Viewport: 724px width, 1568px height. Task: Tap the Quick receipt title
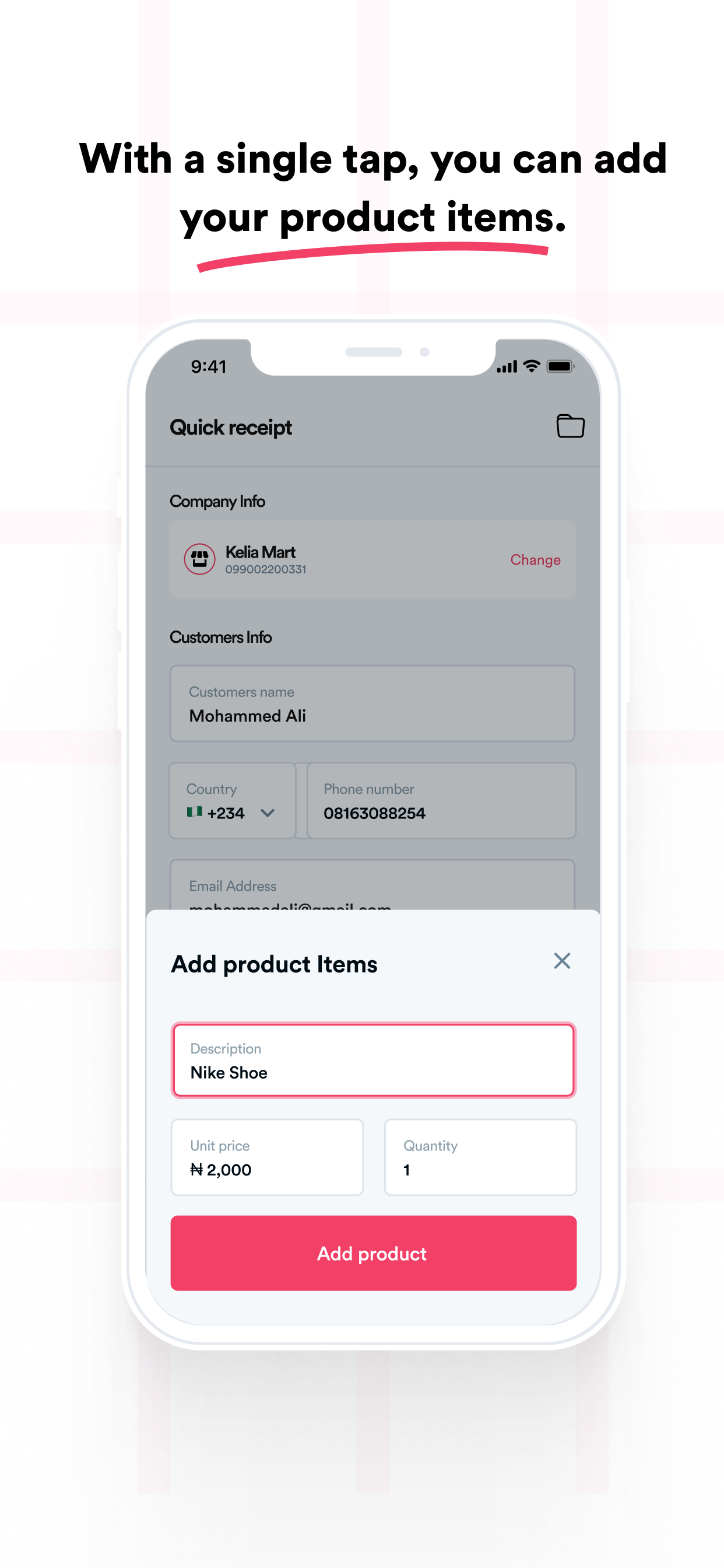click(x=231, y=428)
